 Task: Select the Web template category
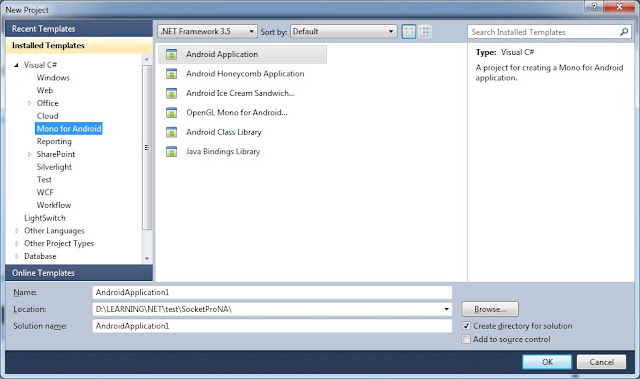pos(45,90)
